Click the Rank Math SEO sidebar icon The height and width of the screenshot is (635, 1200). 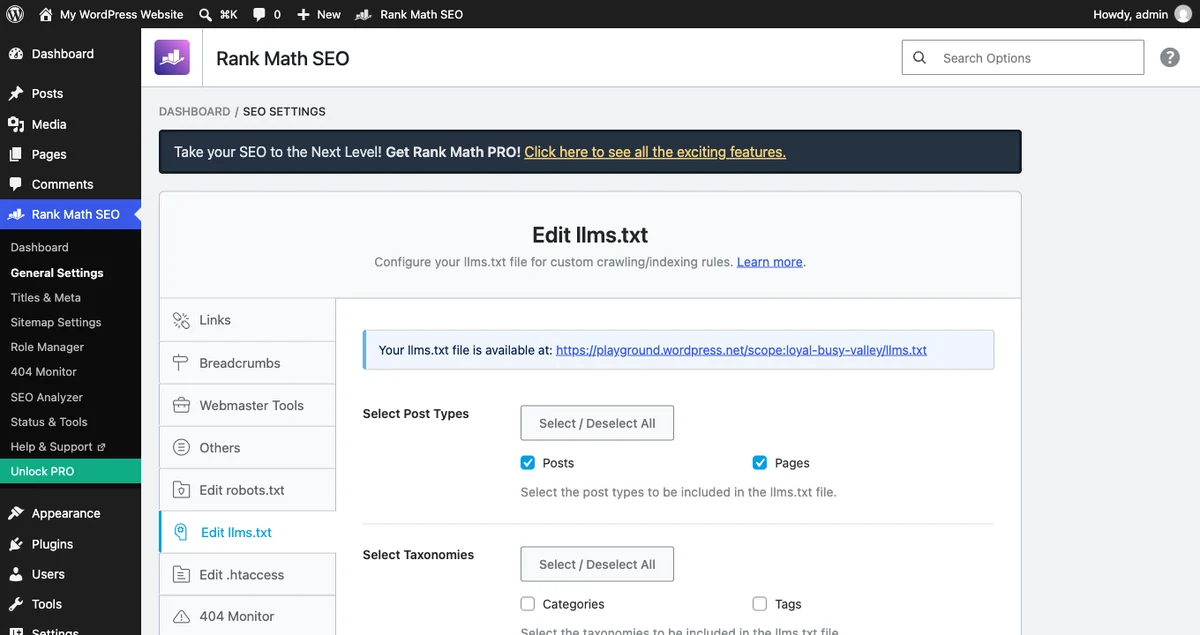pos(16,214)
